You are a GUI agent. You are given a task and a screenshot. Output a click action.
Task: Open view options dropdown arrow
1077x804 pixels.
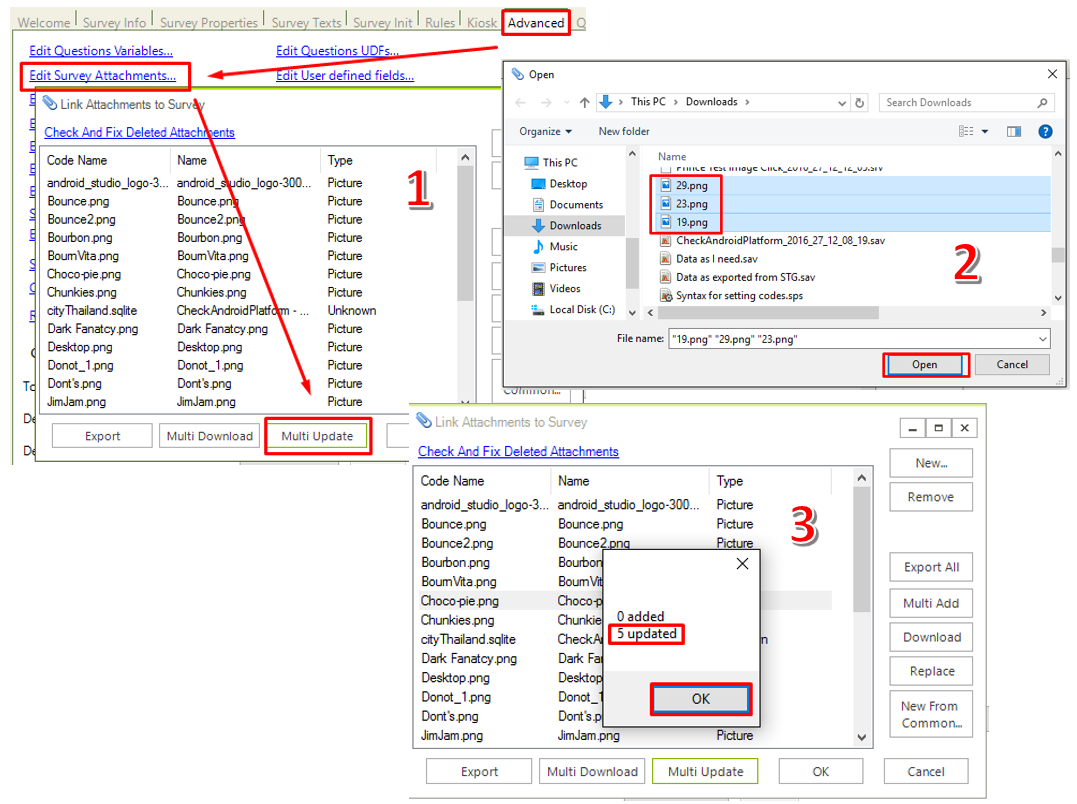(985, 131)
